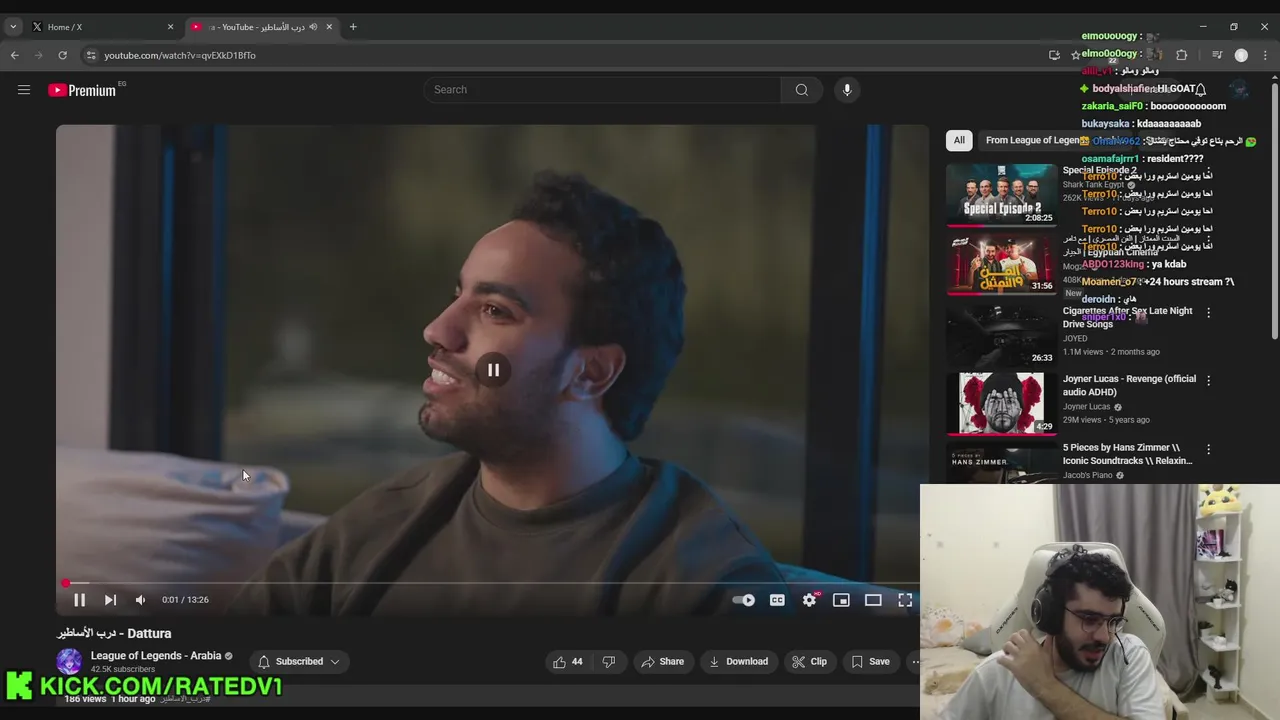This screenshot has width=1280, height=720.
Task: Expand the Subscribed notification dropdown
Action: (299, 661)
